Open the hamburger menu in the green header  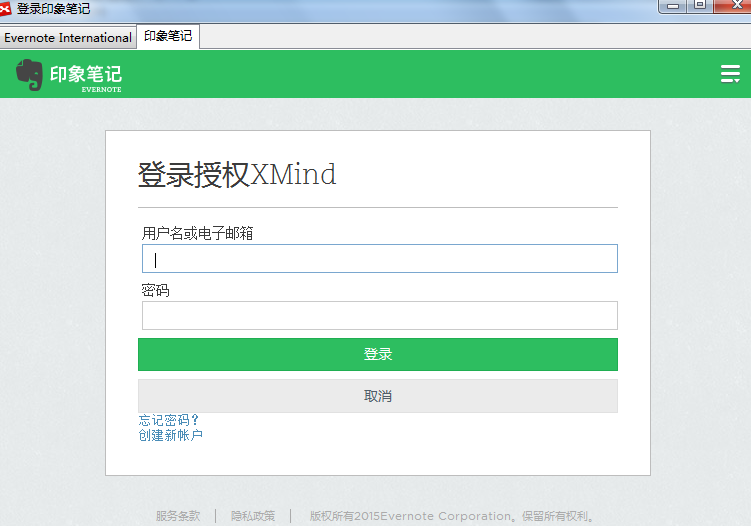[x=730, y=74]
